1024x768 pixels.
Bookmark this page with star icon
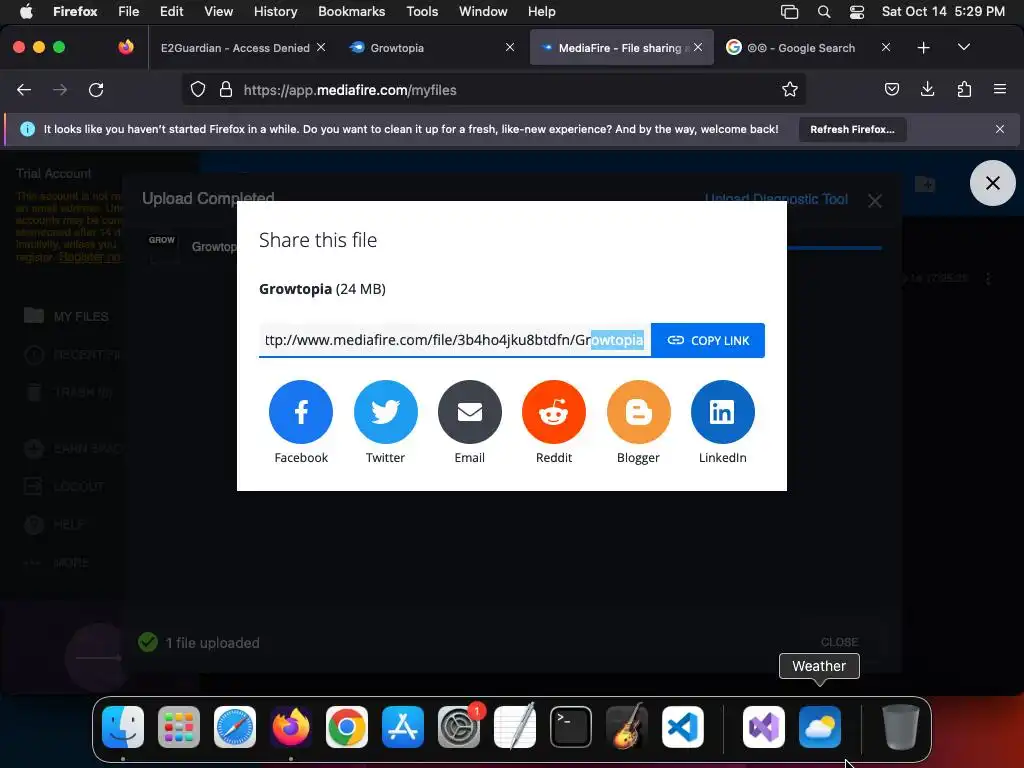tap(790, 89)
